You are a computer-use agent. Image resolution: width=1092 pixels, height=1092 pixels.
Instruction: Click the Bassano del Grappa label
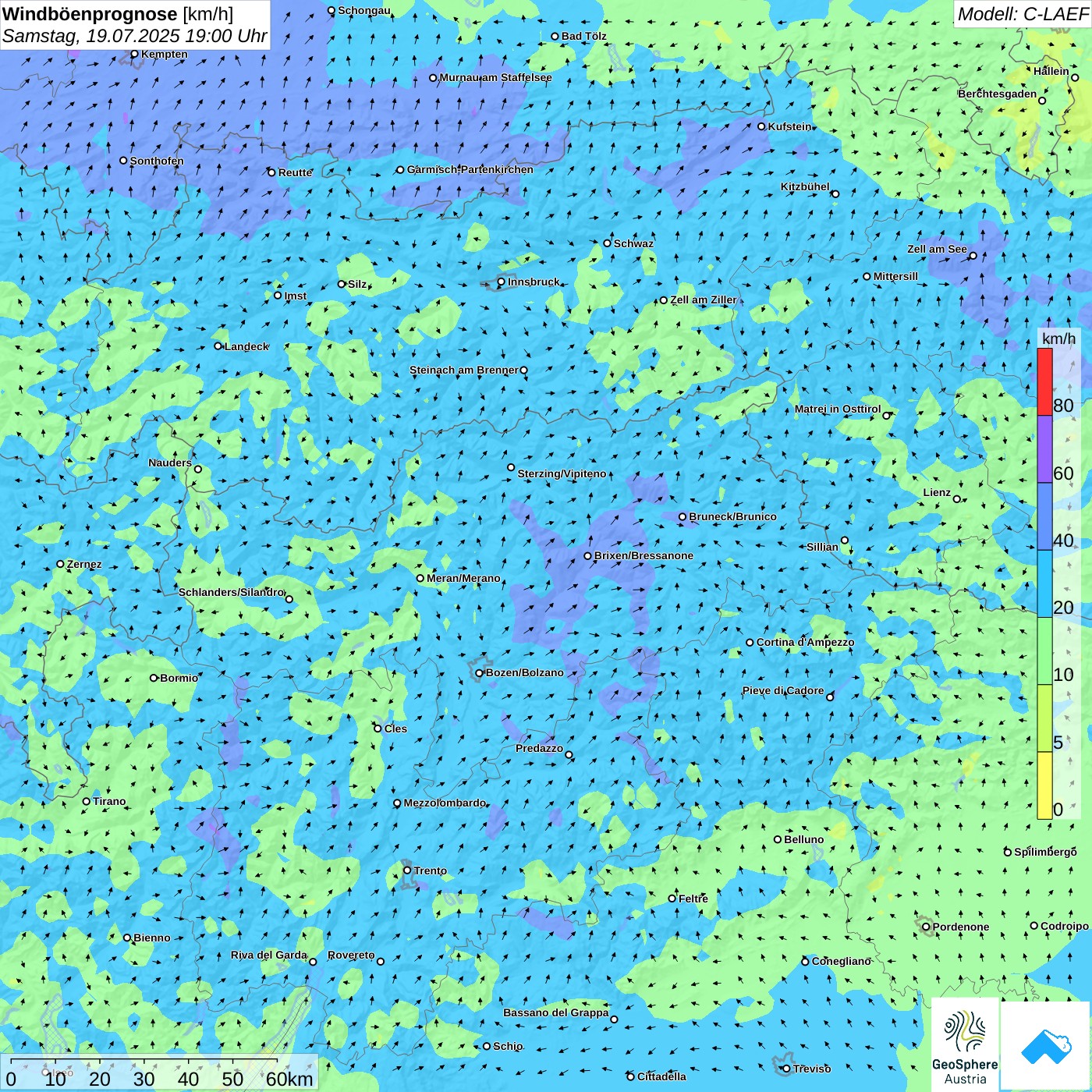556,1012
